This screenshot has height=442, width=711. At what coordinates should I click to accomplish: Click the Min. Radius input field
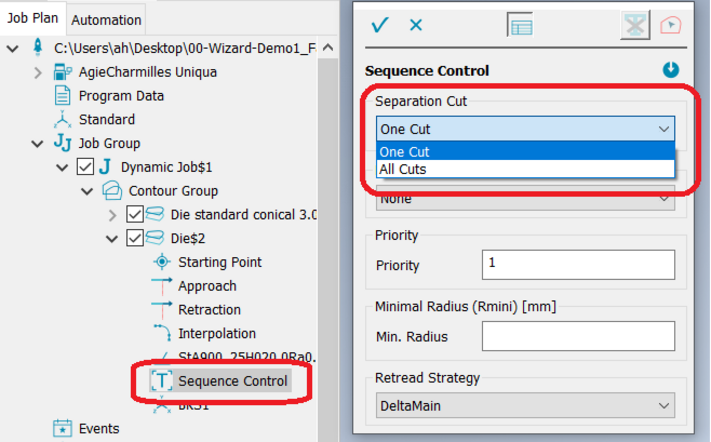click(x=578, y=336)
